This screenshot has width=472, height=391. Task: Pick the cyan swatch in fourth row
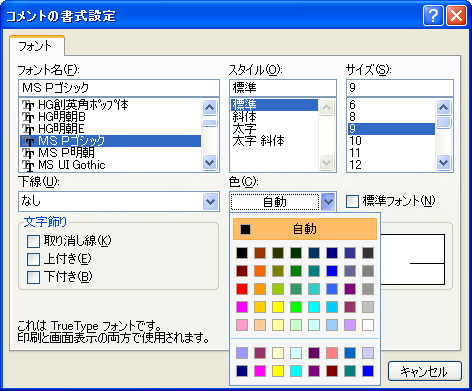click(x=314, y=307)
